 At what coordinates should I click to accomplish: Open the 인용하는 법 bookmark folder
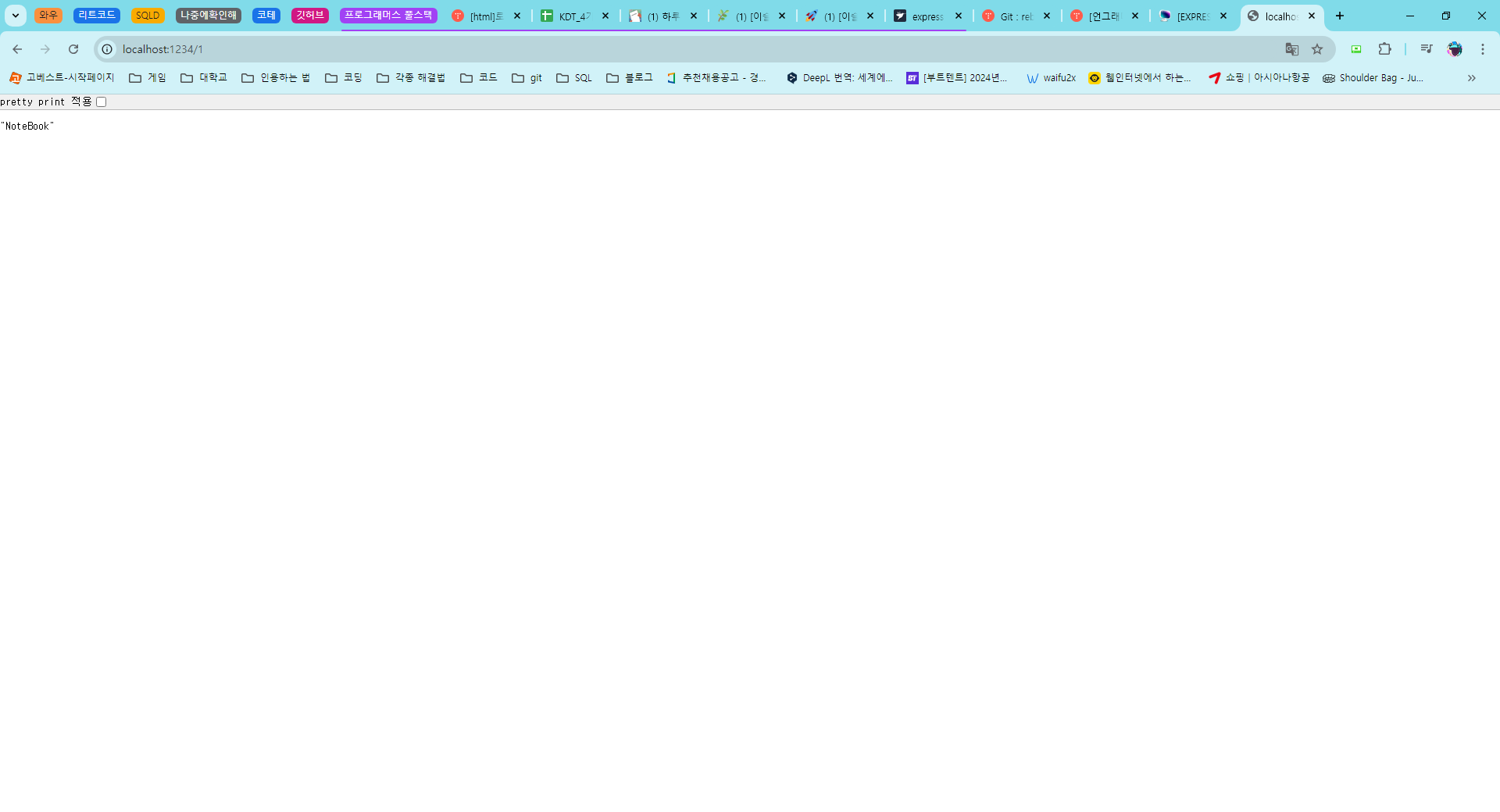point(276,78)
